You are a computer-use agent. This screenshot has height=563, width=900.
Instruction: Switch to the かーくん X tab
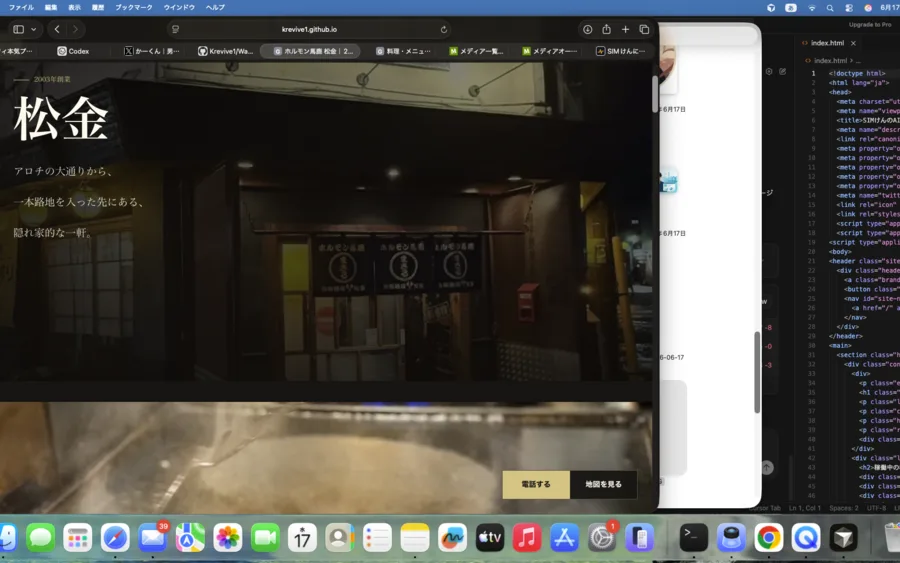tap(152, 51)
